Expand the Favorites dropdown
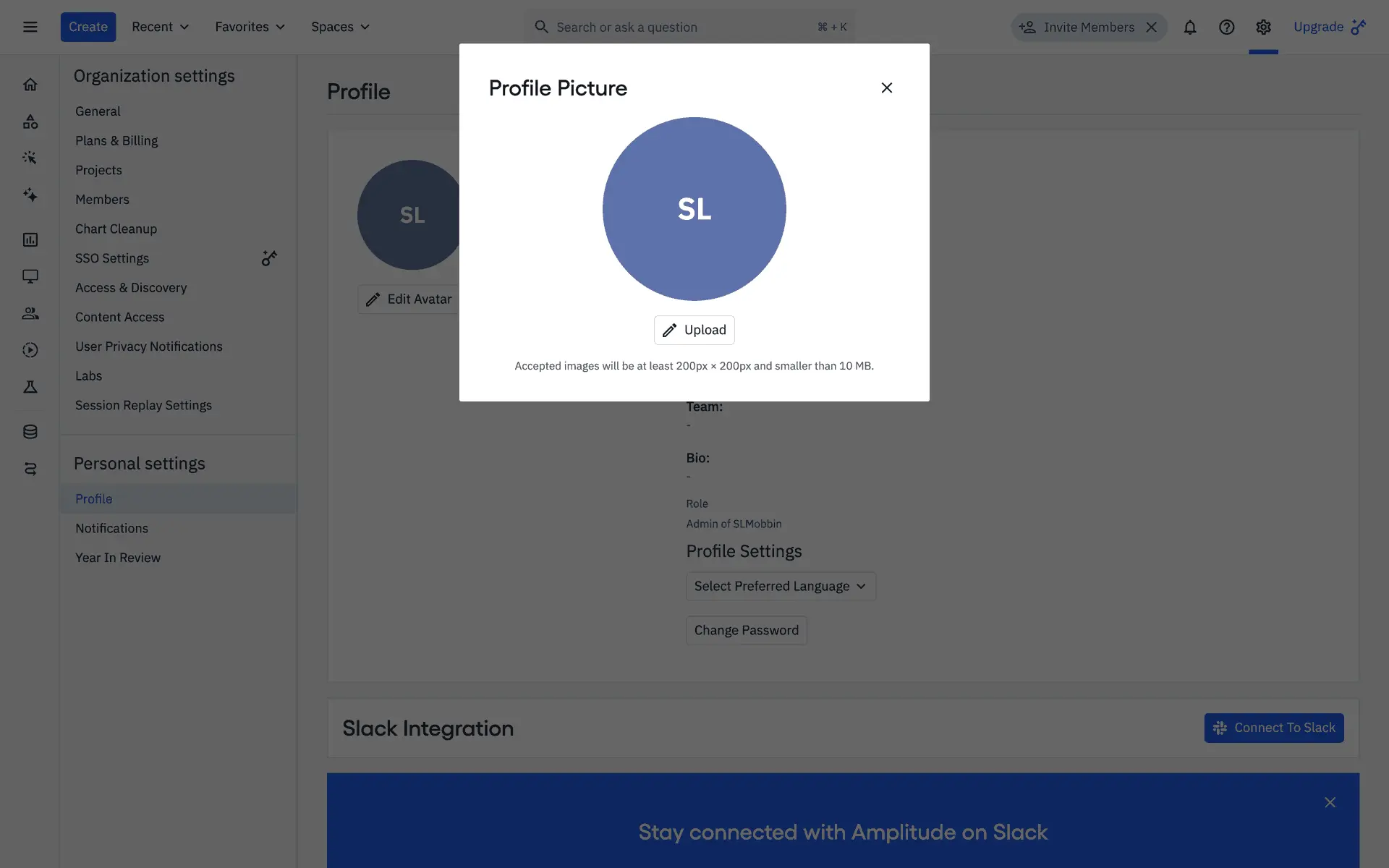1389x868 pixels. (x=250, y=27)
